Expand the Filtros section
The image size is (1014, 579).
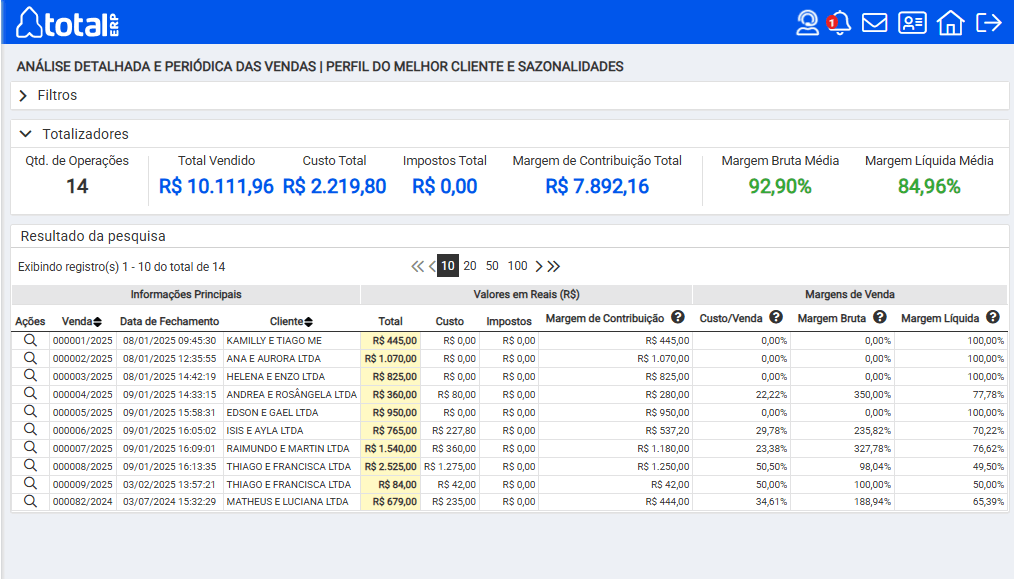tap(23, 96)
